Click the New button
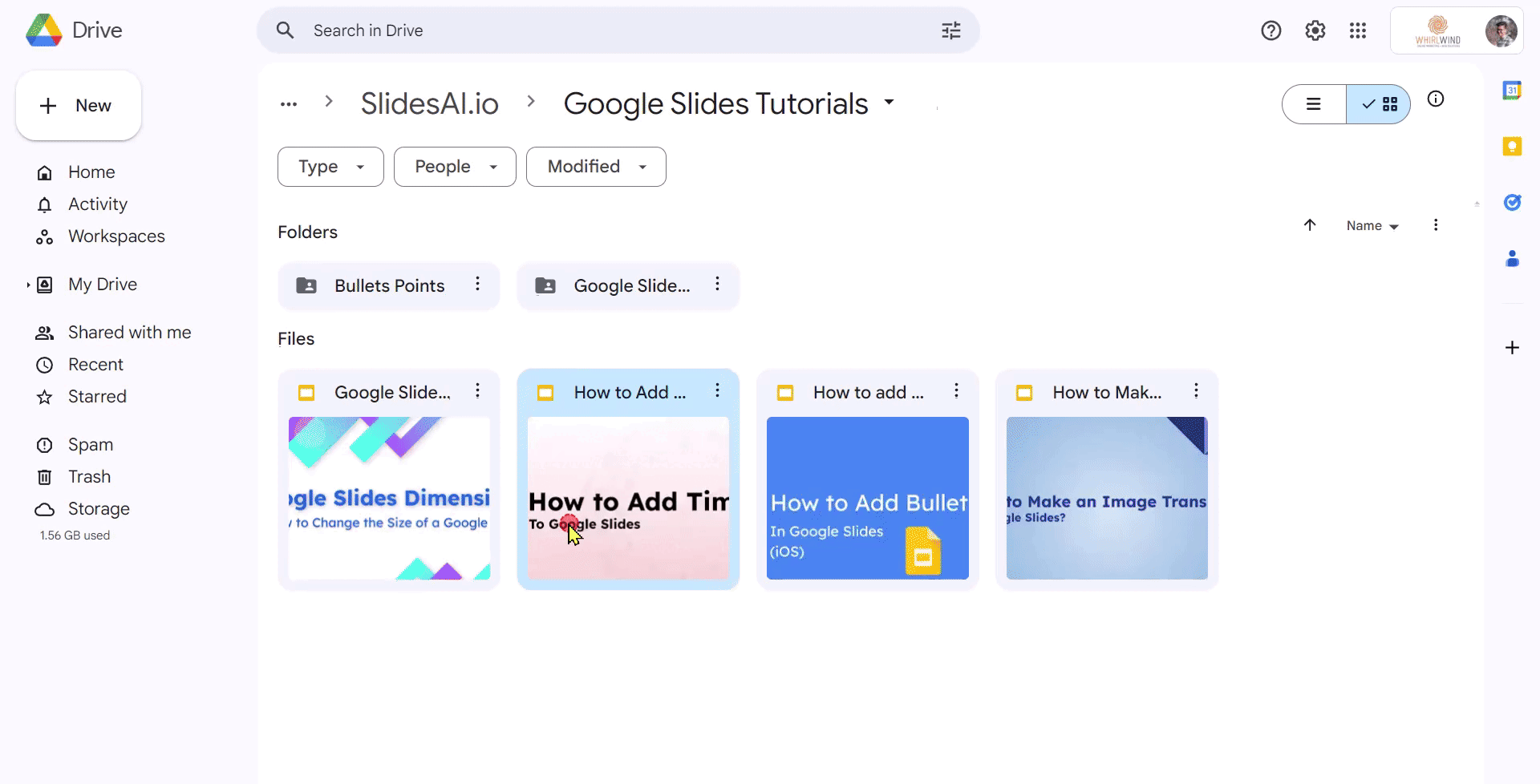The height and width of the screenshot is (784, 1540). point(78,105)
